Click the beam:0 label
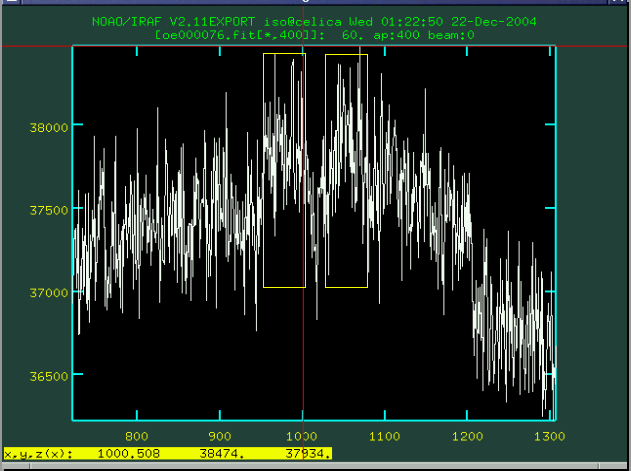631x471 pixels. (451, 35)
